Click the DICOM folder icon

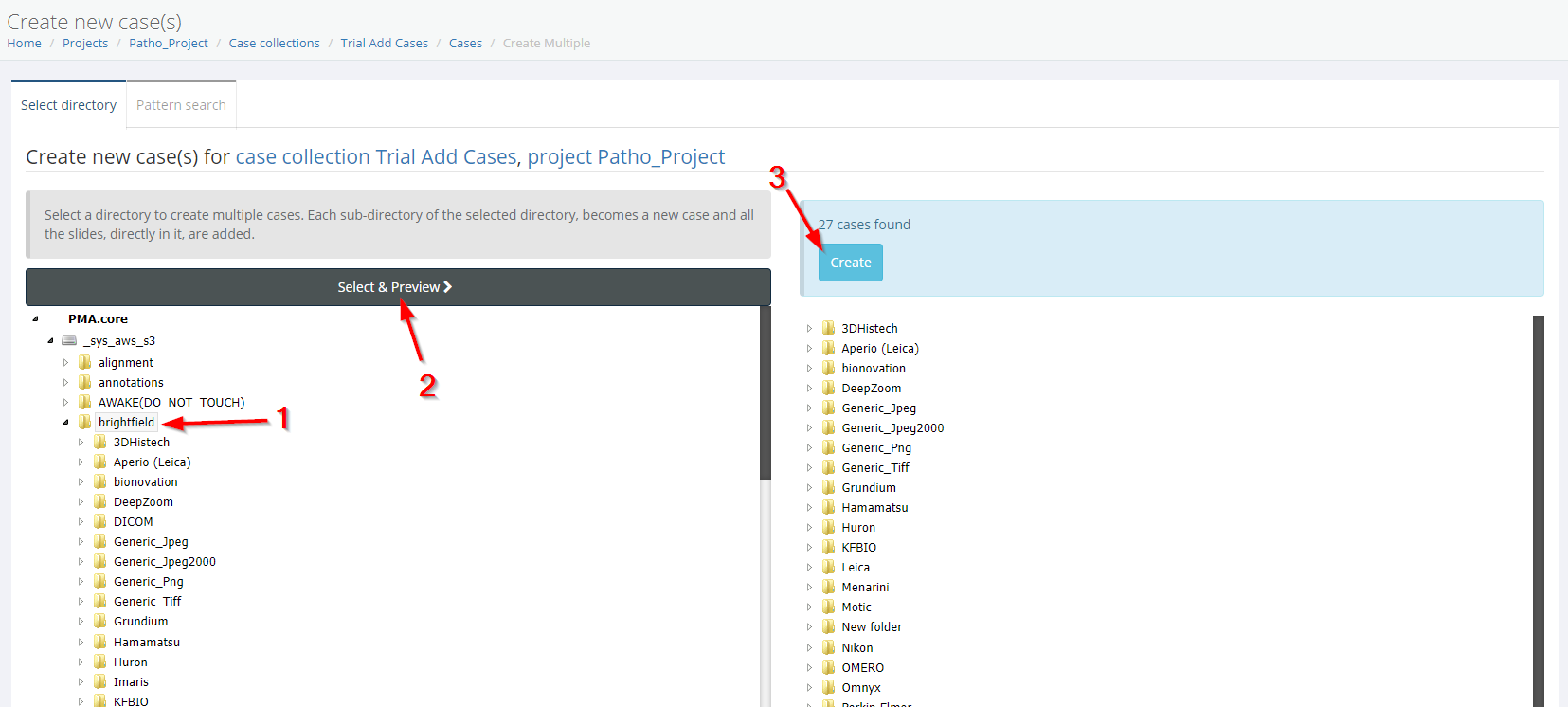pyautogui.click(x=100, y=522)
